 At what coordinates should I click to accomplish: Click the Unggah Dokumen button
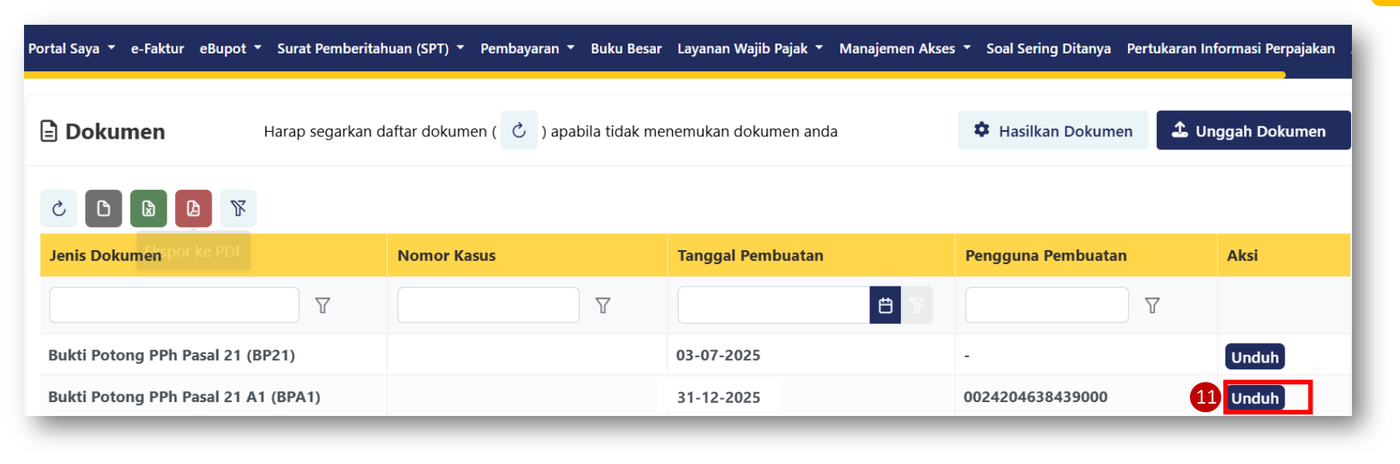(x=1253, y=131)
